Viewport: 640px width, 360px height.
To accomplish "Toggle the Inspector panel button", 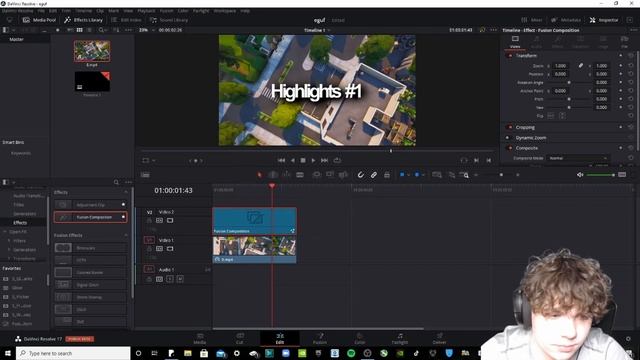I will coord(604,20).
